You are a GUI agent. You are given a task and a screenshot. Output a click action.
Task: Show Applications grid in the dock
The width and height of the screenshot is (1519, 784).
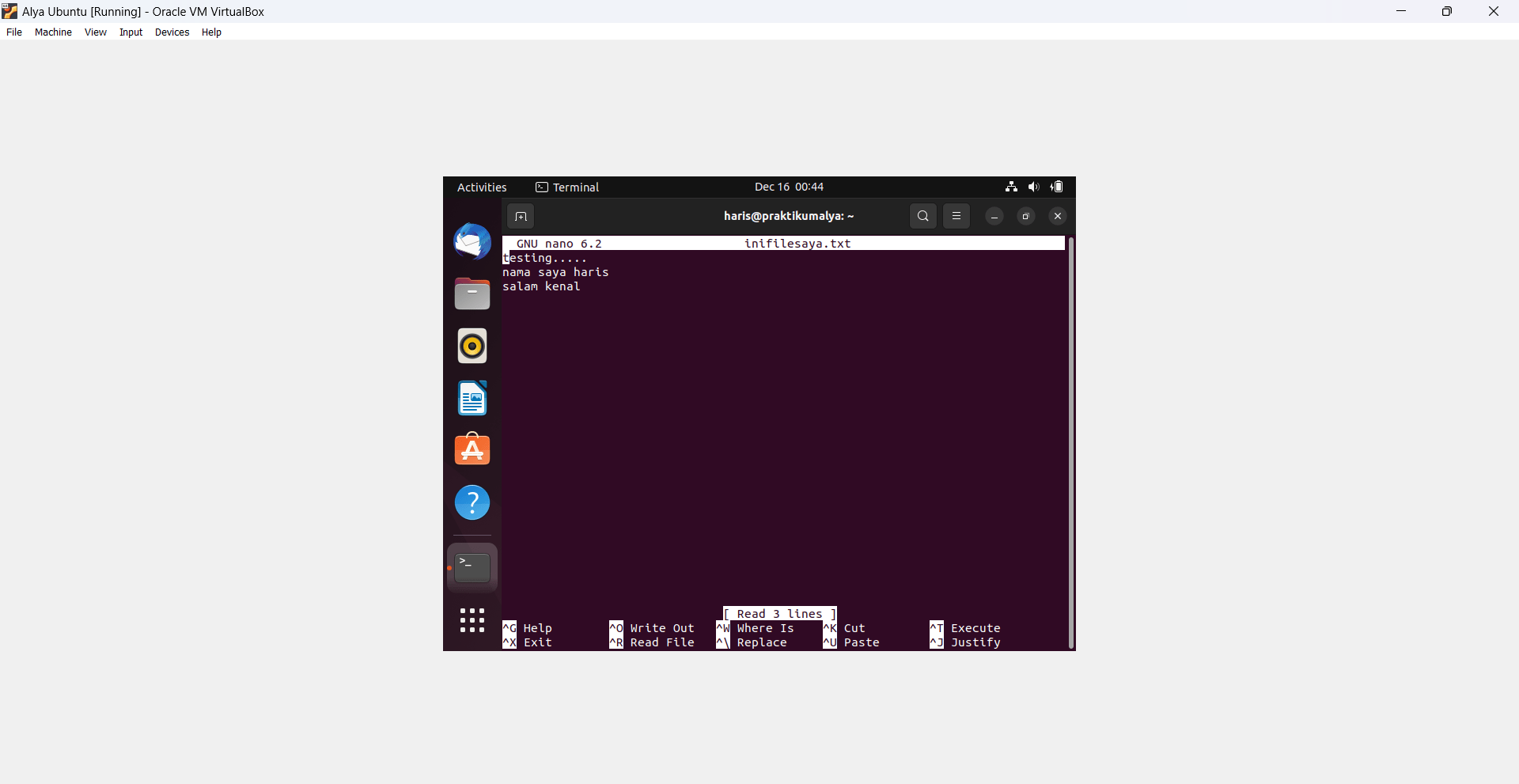pos(472,620)
